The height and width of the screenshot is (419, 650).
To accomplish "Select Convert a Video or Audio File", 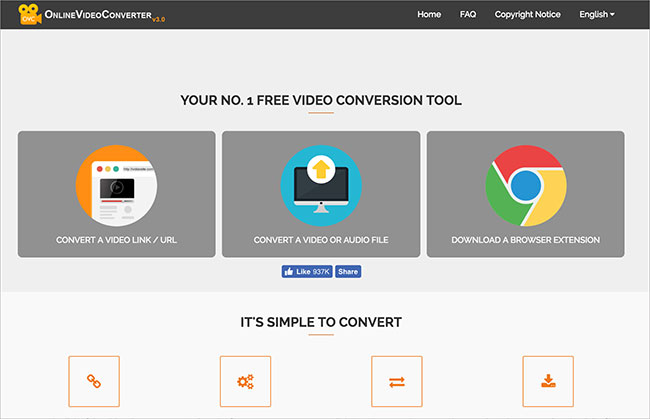I will point(321,194).
